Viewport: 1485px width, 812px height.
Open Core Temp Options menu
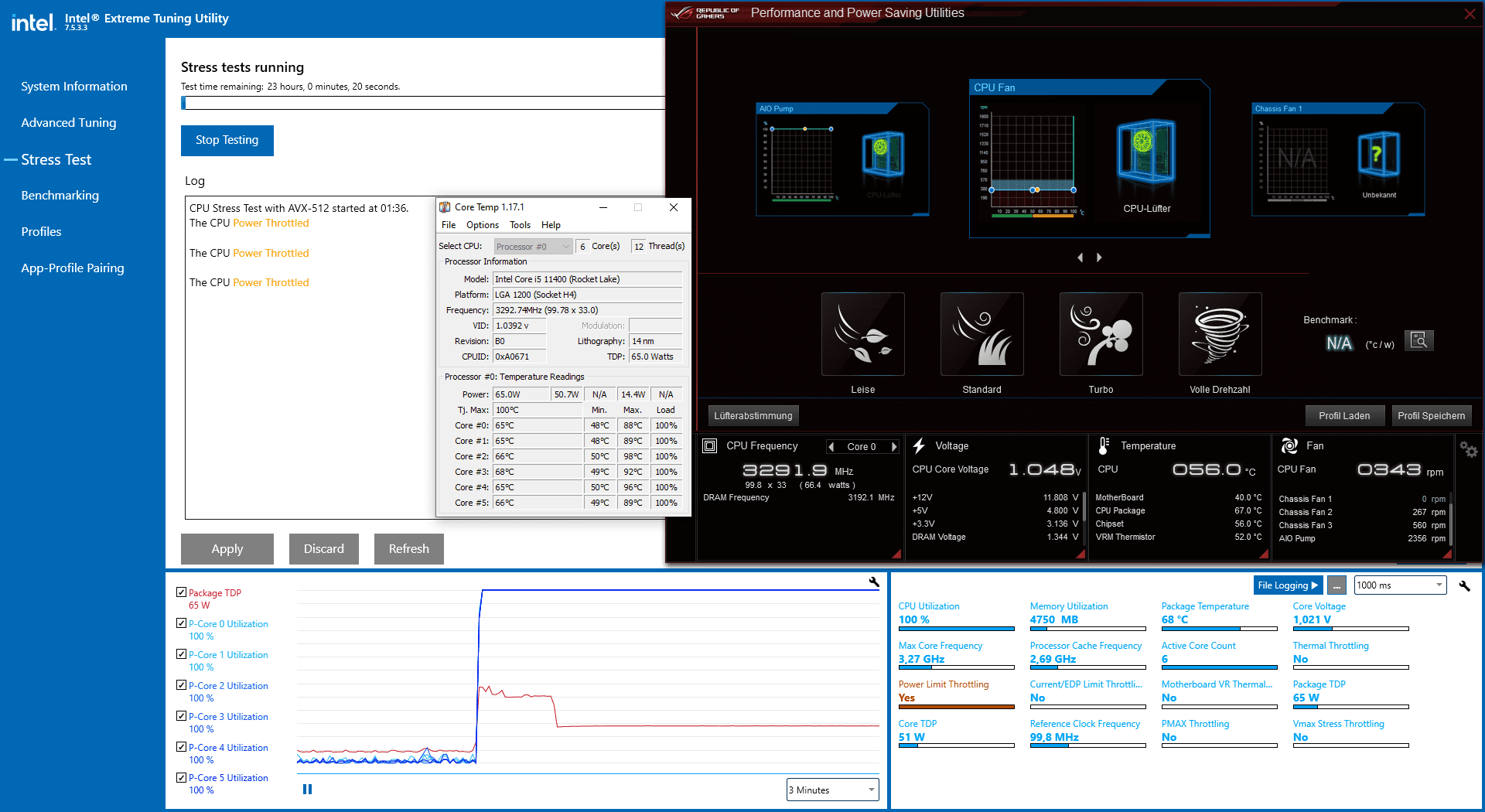tap(483, 225)
